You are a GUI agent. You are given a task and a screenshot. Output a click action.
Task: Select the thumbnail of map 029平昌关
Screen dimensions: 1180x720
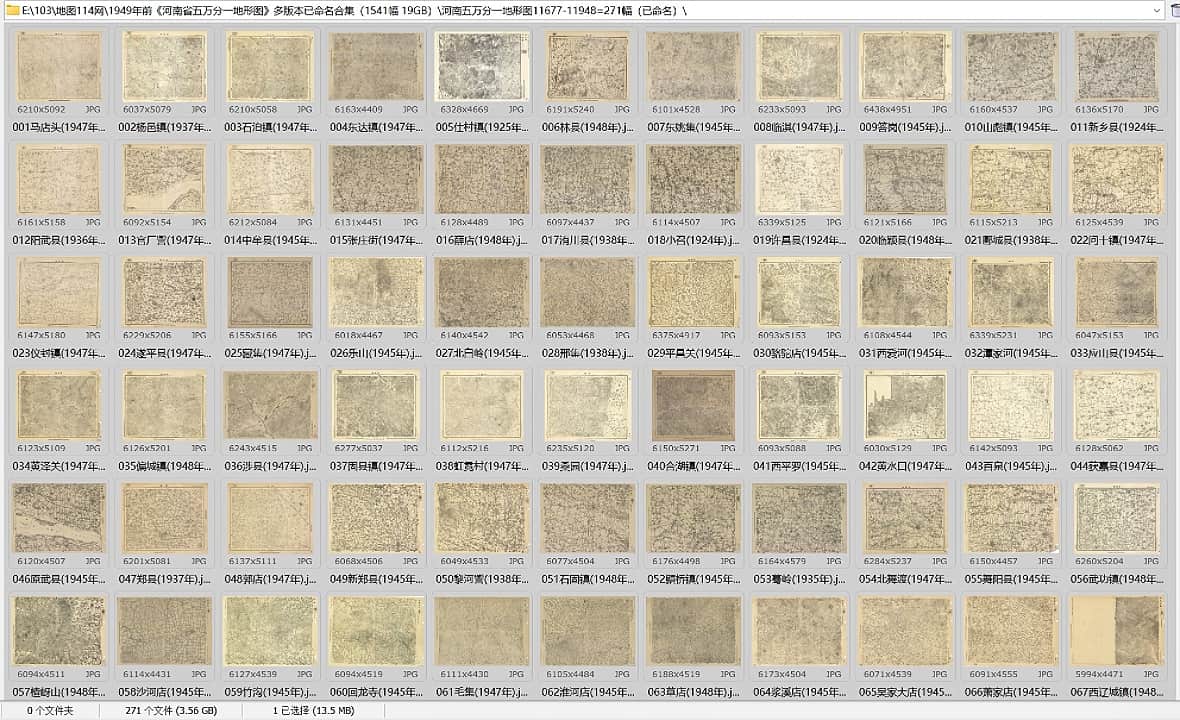(693, 293)
